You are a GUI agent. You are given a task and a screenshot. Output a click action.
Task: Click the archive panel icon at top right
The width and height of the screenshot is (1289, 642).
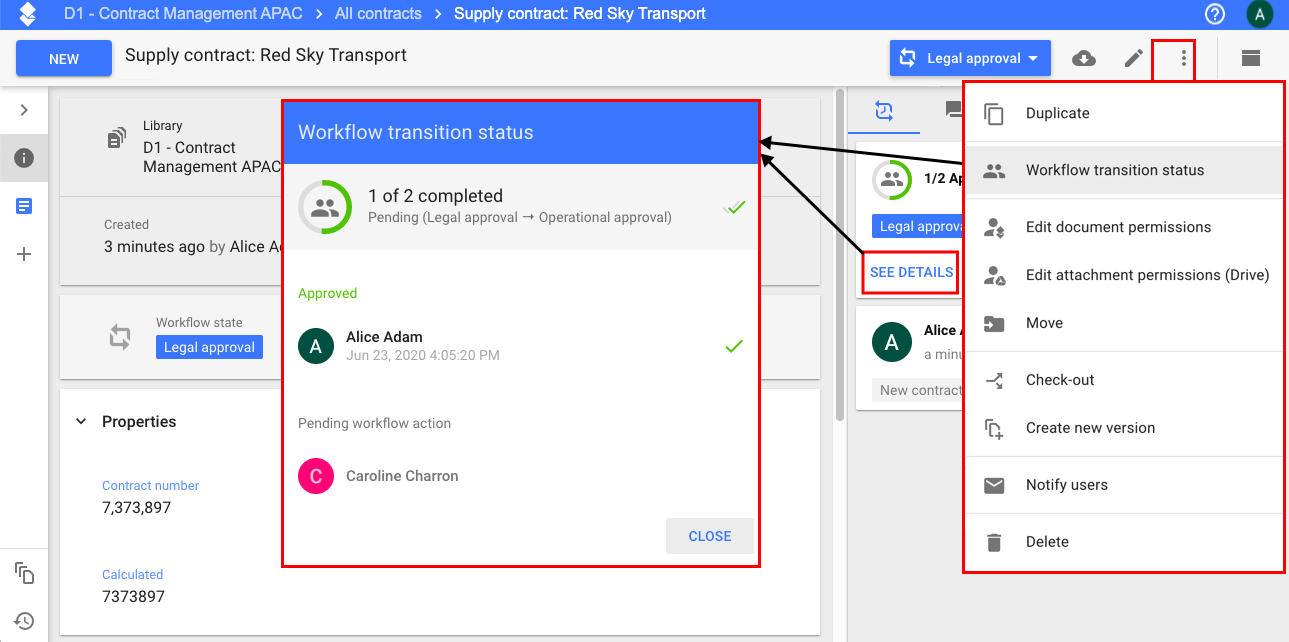pos(1250,58)
